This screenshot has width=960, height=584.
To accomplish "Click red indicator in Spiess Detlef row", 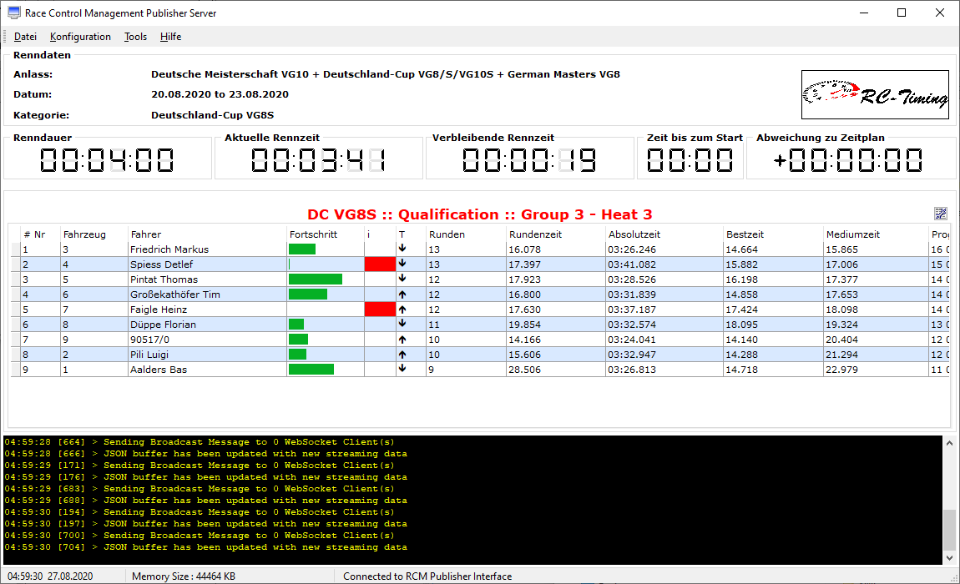I will click(380, 264).
